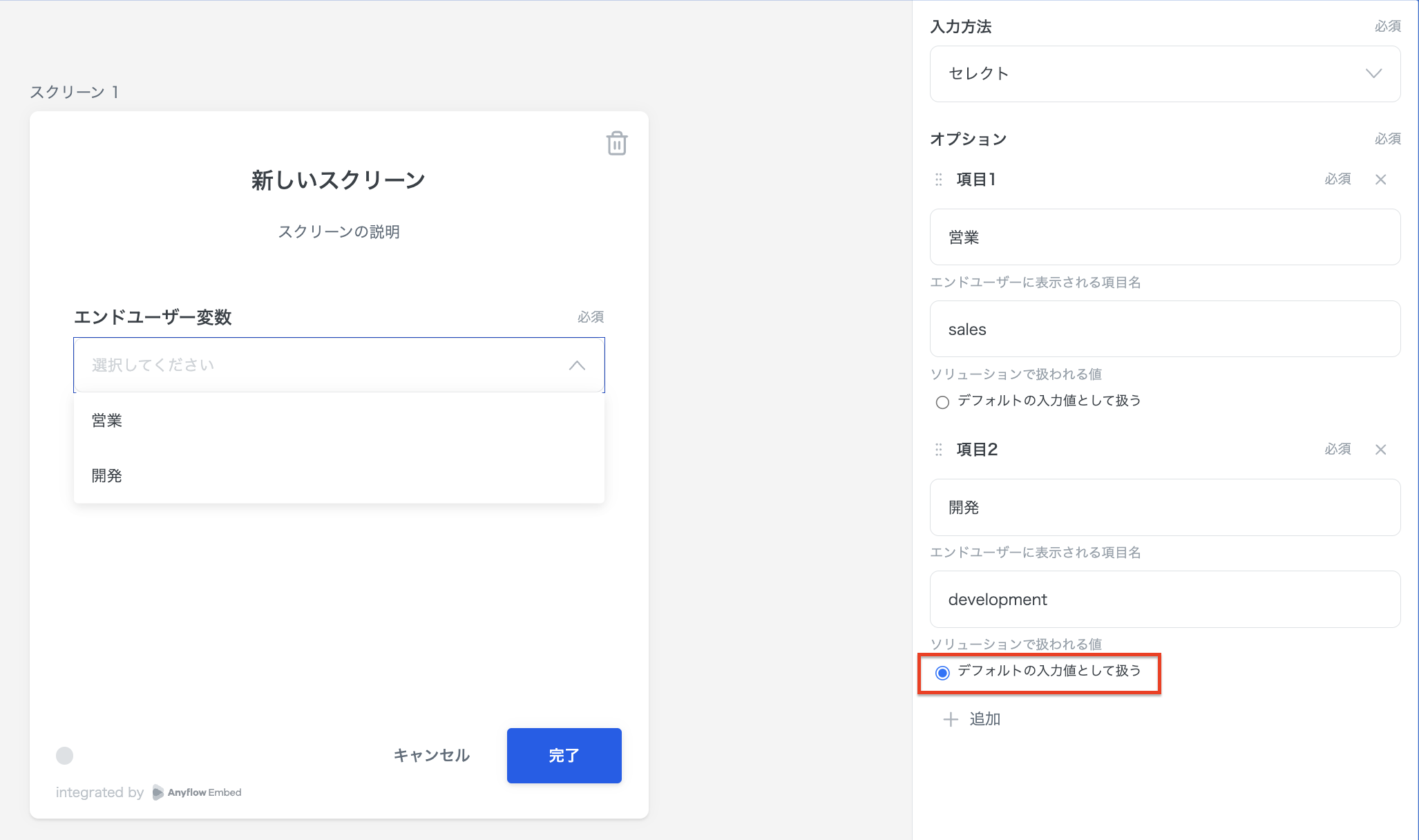
Task: Toggle default radio under 項目2 development
Action: [x=942, y=672]
